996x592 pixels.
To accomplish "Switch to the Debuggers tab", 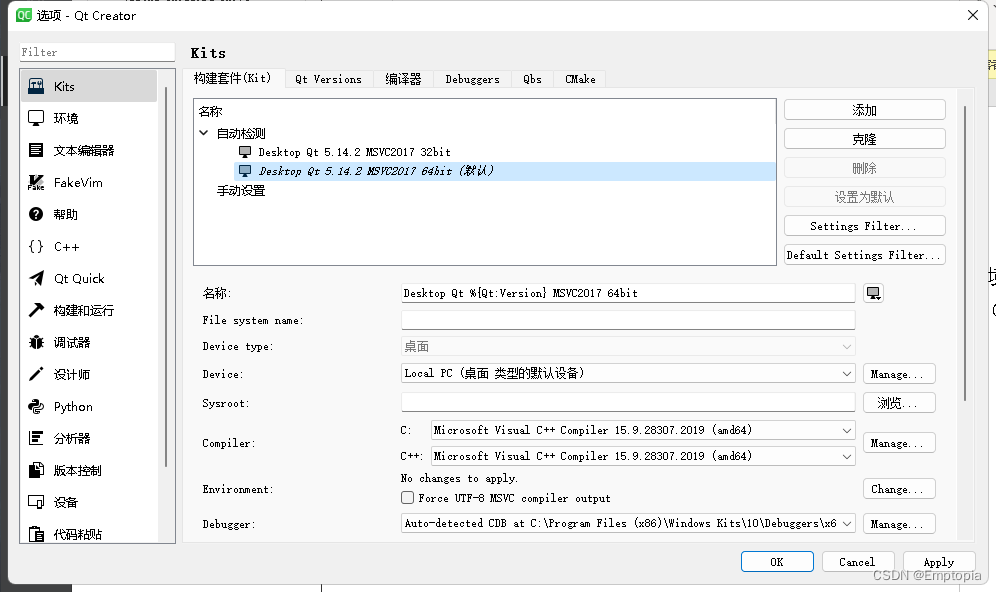I will coord(473,79).
